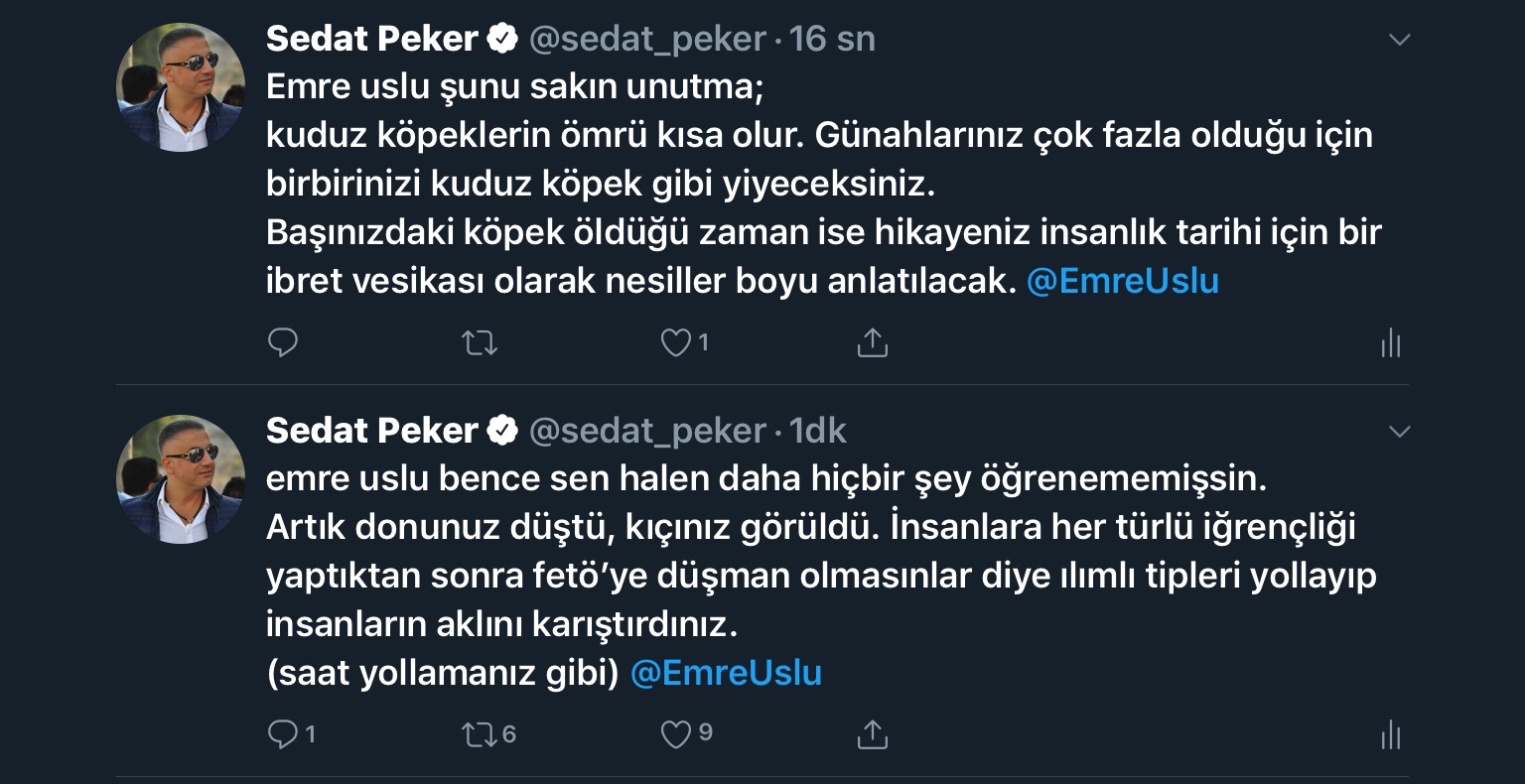Image resolution: width=1525 pixels, height=784 pixels.
Task: View analytics of the 1dk tweet
Action: point(1390,736)
